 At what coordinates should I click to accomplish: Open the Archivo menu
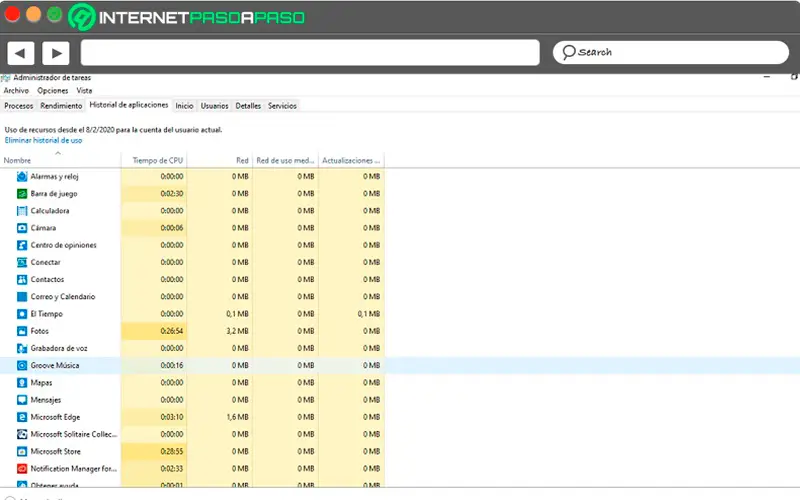tap(16, 91)
